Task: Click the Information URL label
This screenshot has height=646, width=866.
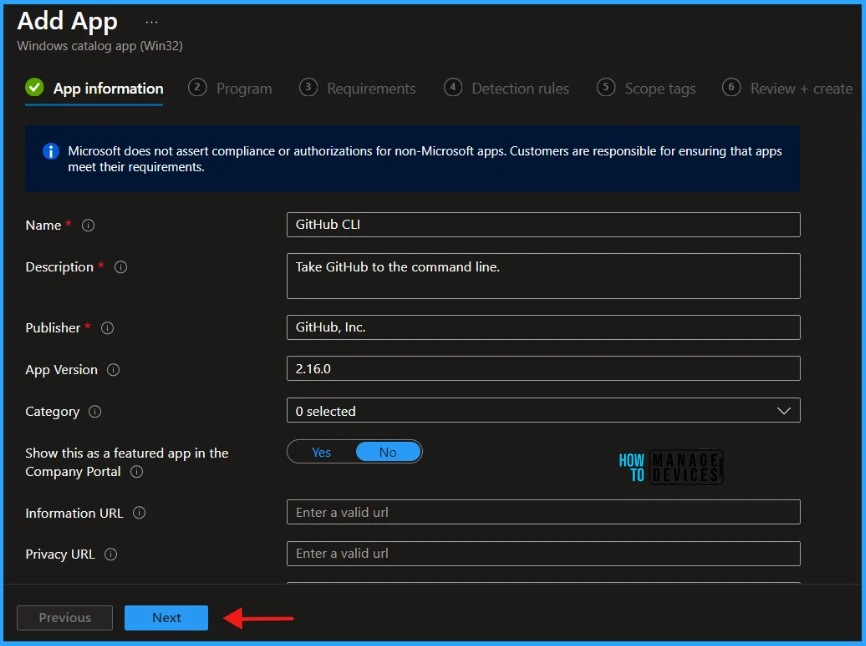Action: pos(74,513)
